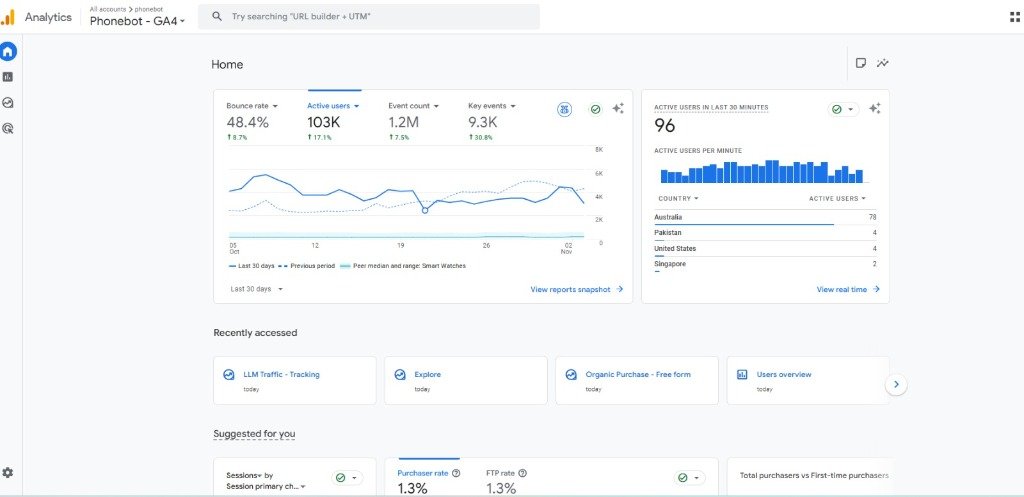Click the benchmarking icon on overview card
This screenshot has width=1024, height=497.
[x=565, y=110]
